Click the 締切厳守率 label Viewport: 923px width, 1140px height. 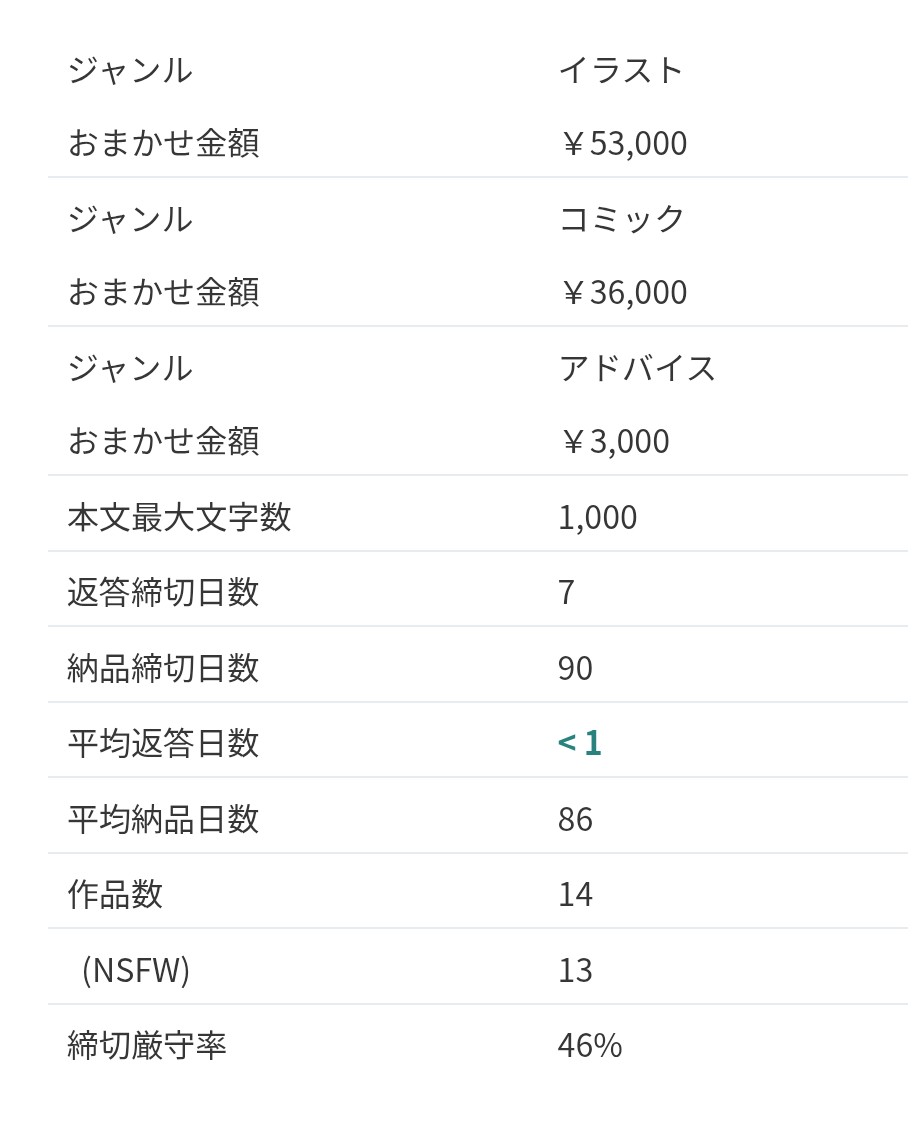tap(147, 1045)
